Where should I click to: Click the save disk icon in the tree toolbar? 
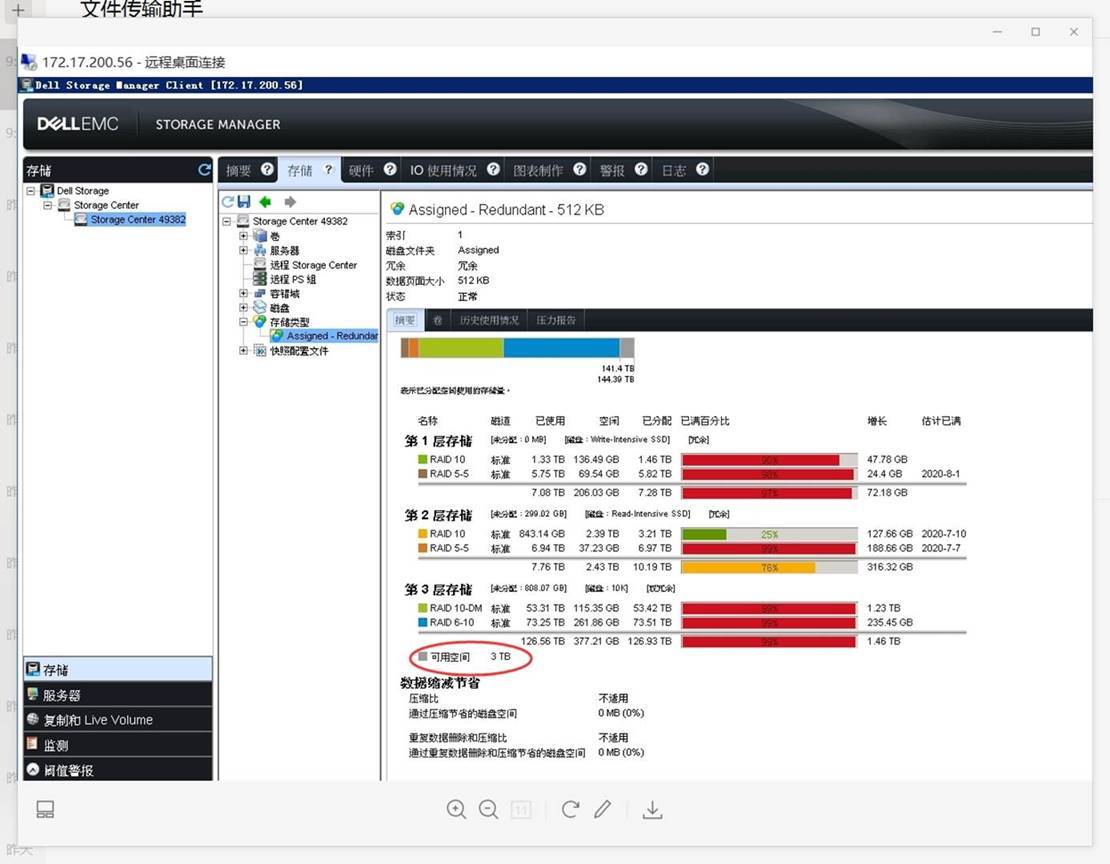244,202
